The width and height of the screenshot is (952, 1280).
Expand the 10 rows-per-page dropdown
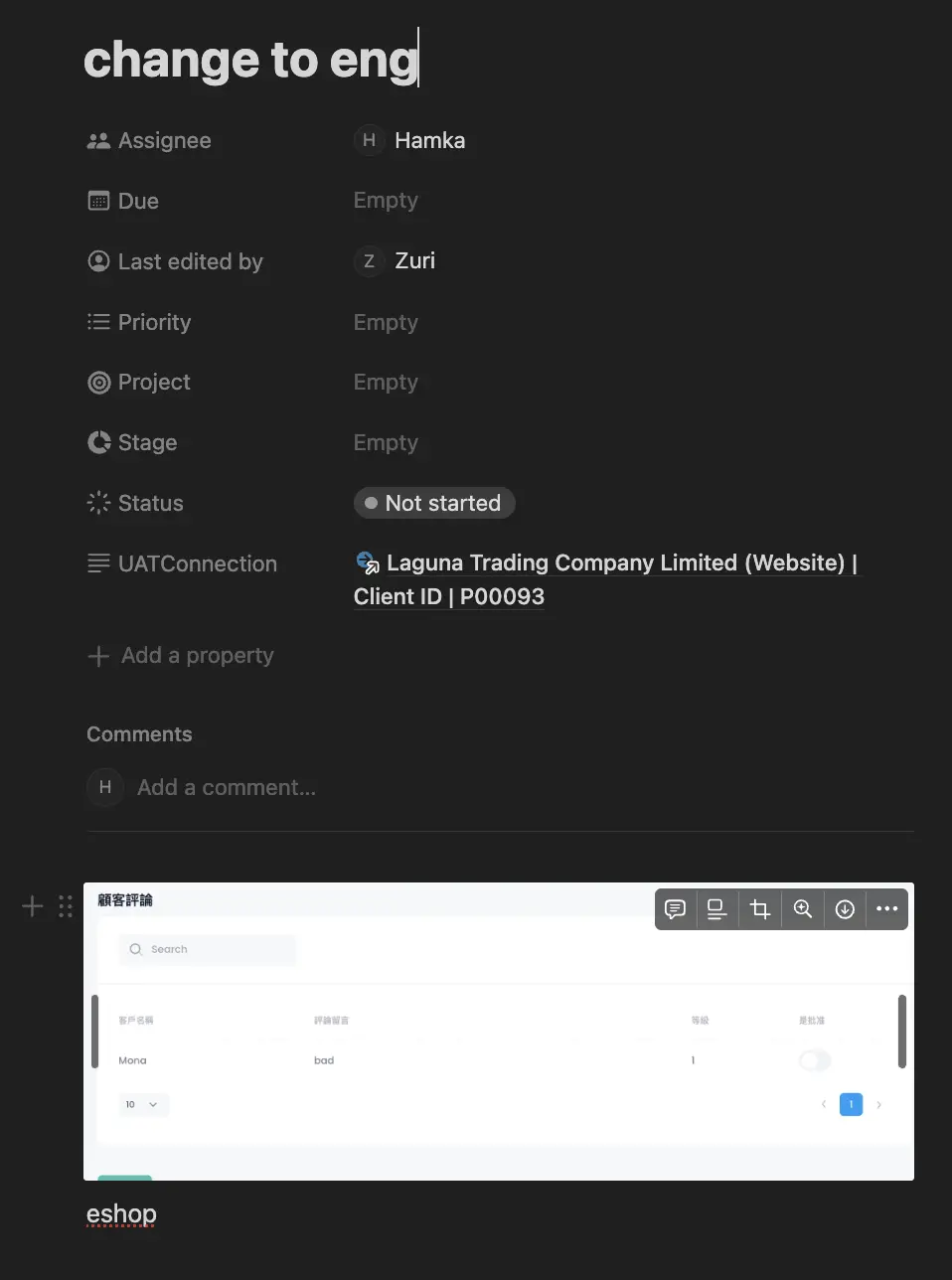143,1104
